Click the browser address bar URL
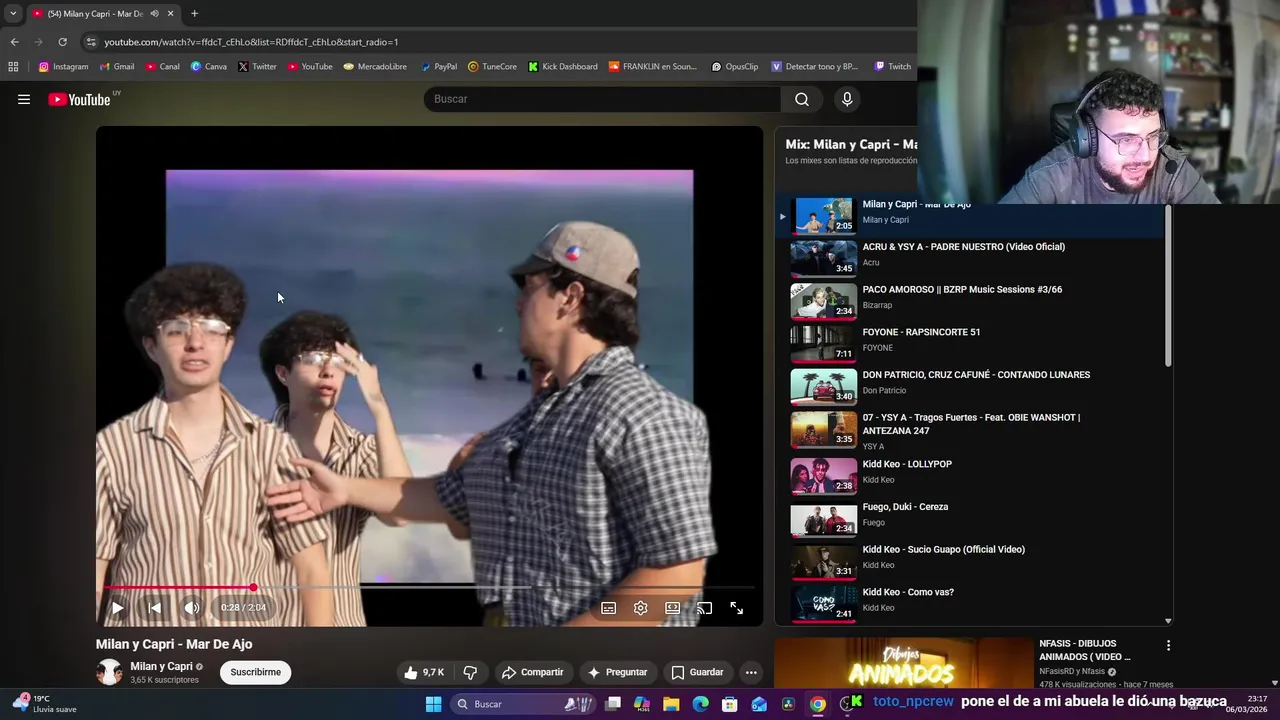The width and height of the screenshot is (1280, 720). pos(251,42)
